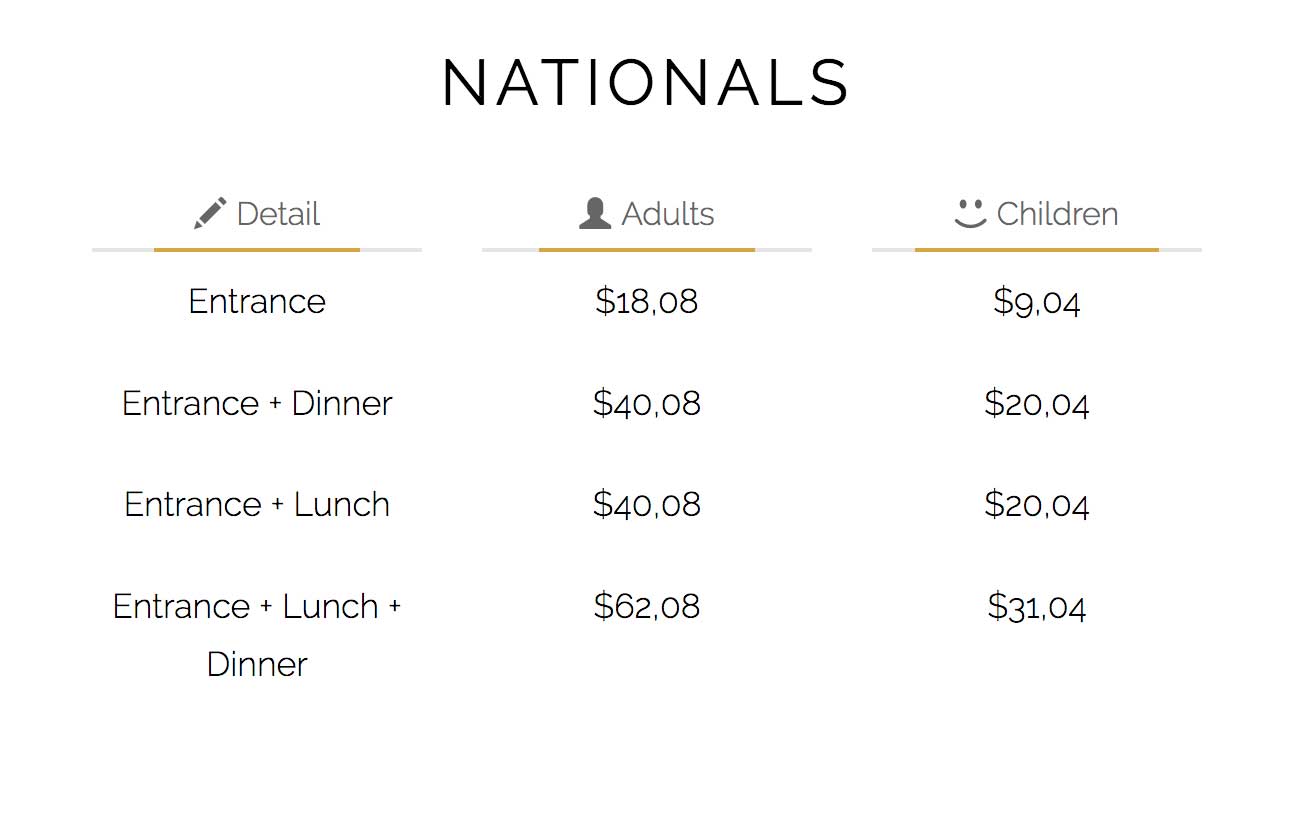Viewport: 1302px width, 830px height.
Task: Select the Children column header
Action: [1036, 214]
